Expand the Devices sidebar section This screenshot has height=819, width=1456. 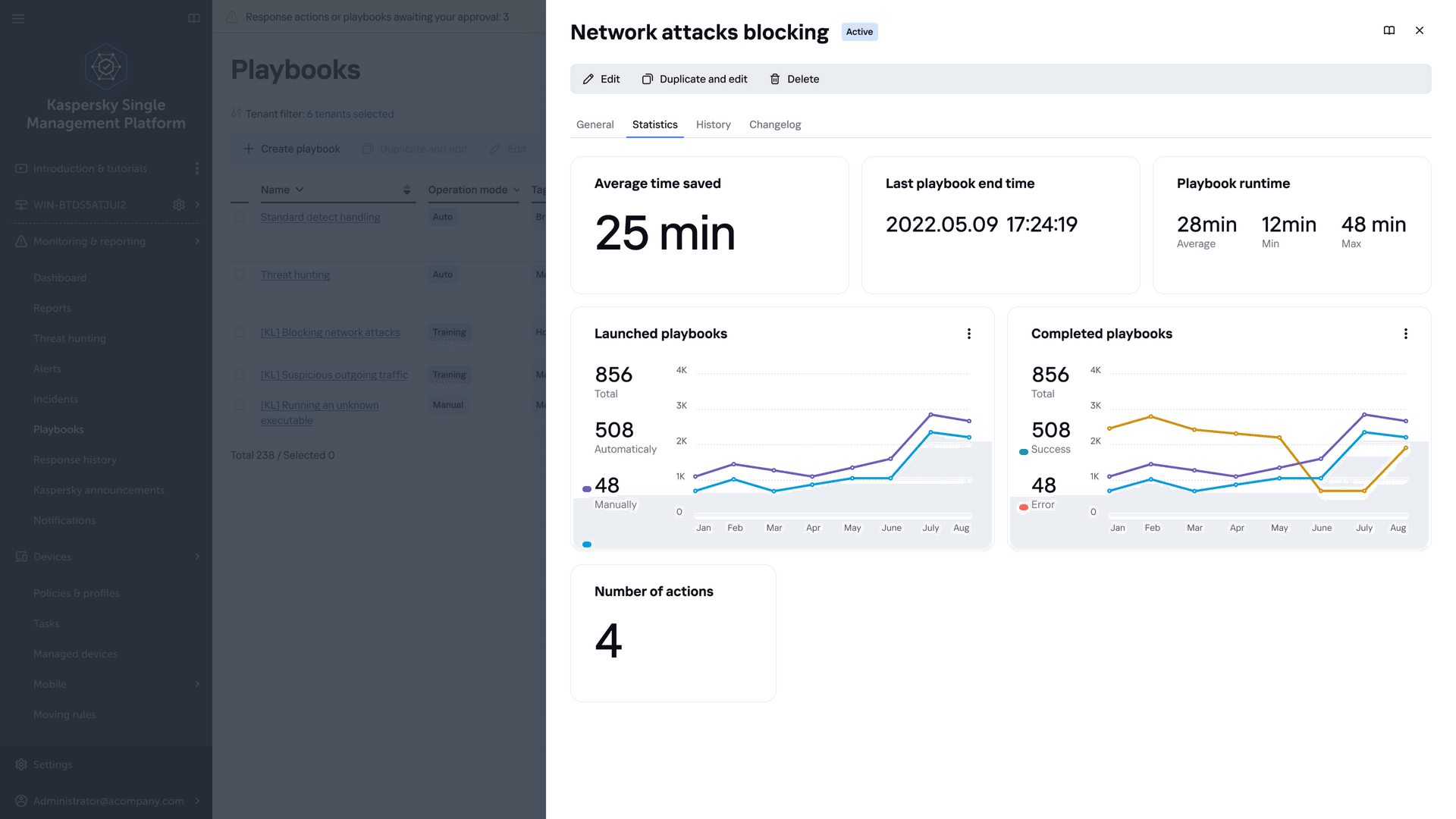coord(197,557)
